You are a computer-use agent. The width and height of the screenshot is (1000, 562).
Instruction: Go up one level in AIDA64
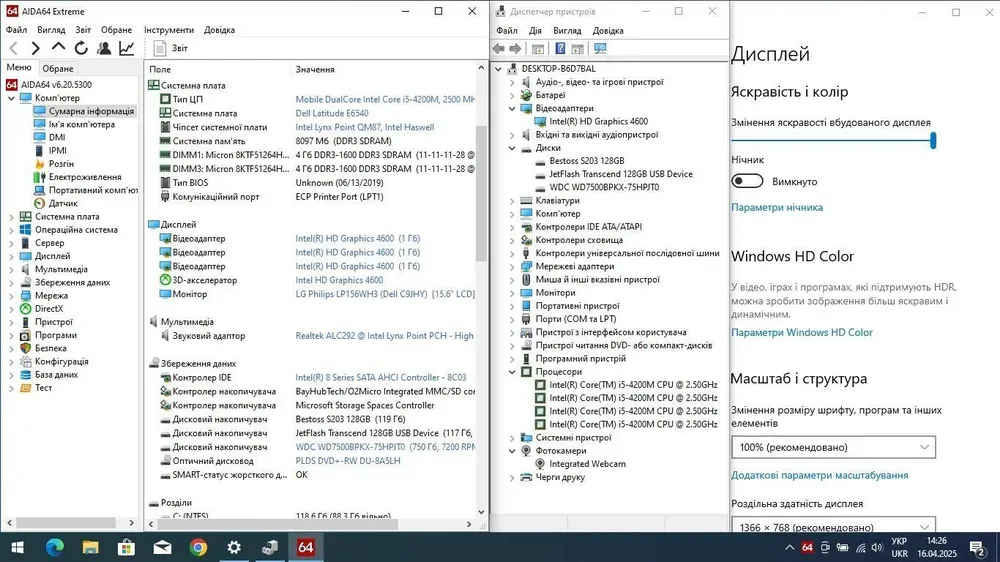(x=58, y=48)
